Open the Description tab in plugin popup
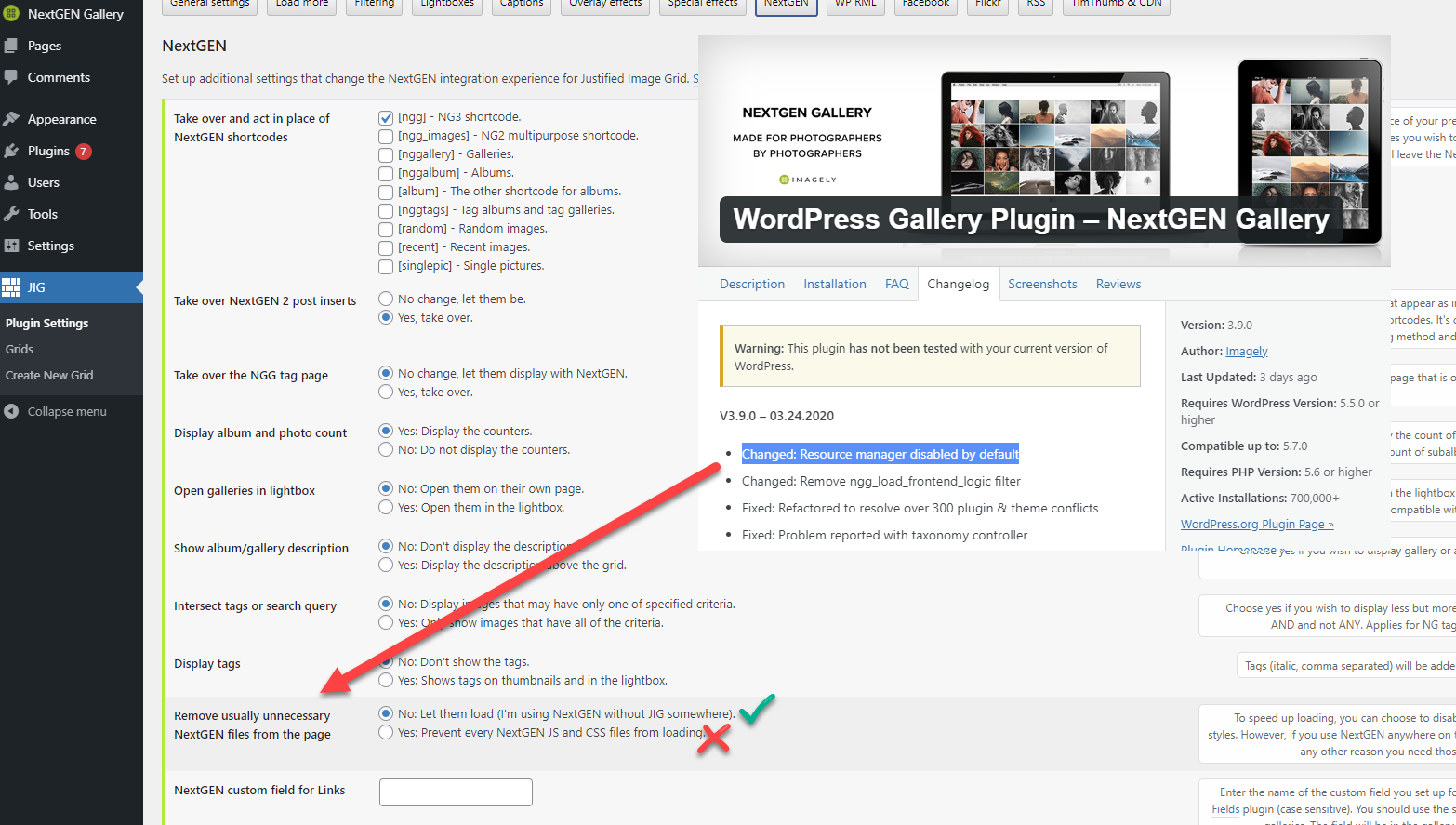 pyautogui.click(x=752, y=285)
